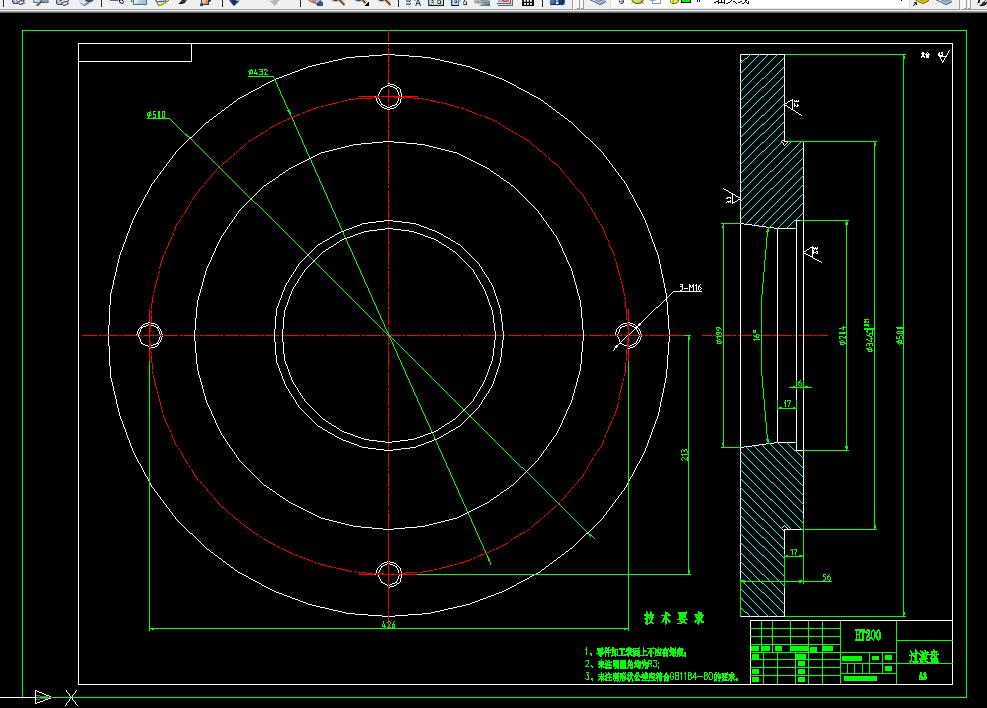This screenshot has width=987, height=708.
Task: Pick the ø199 dimension in section view
Action: point(719,335)
